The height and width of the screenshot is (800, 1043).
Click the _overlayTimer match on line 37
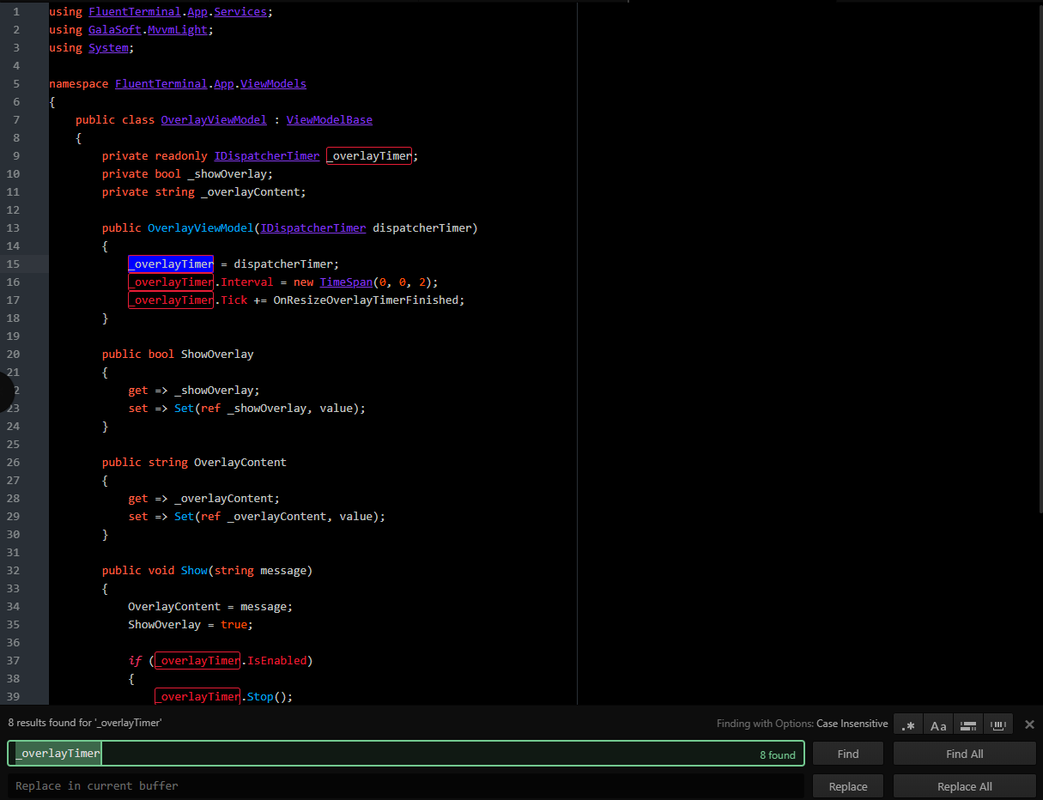tap(198, 660)
